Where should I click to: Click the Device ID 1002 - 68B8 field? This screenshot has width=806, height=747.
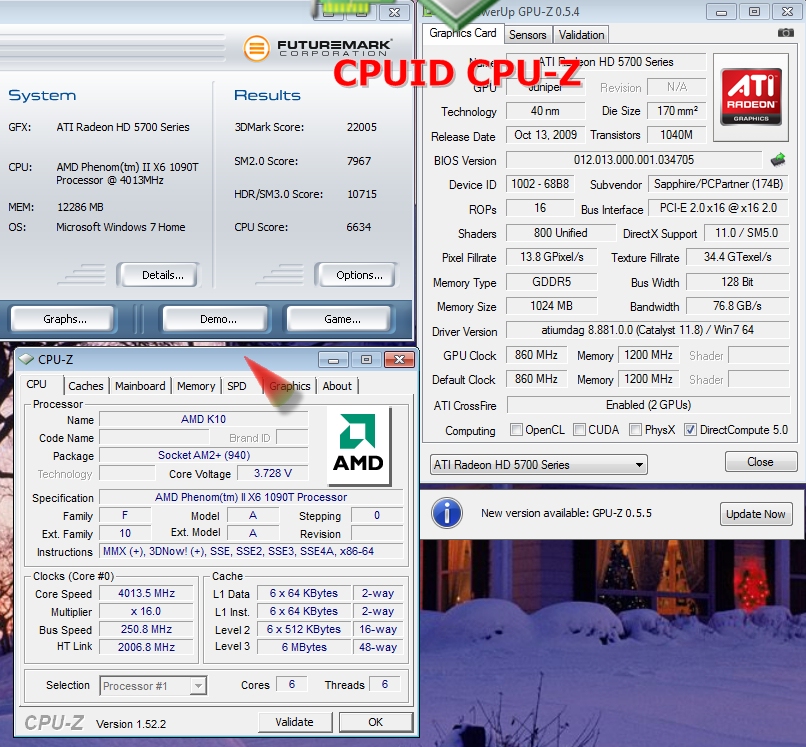coord(540,184)
